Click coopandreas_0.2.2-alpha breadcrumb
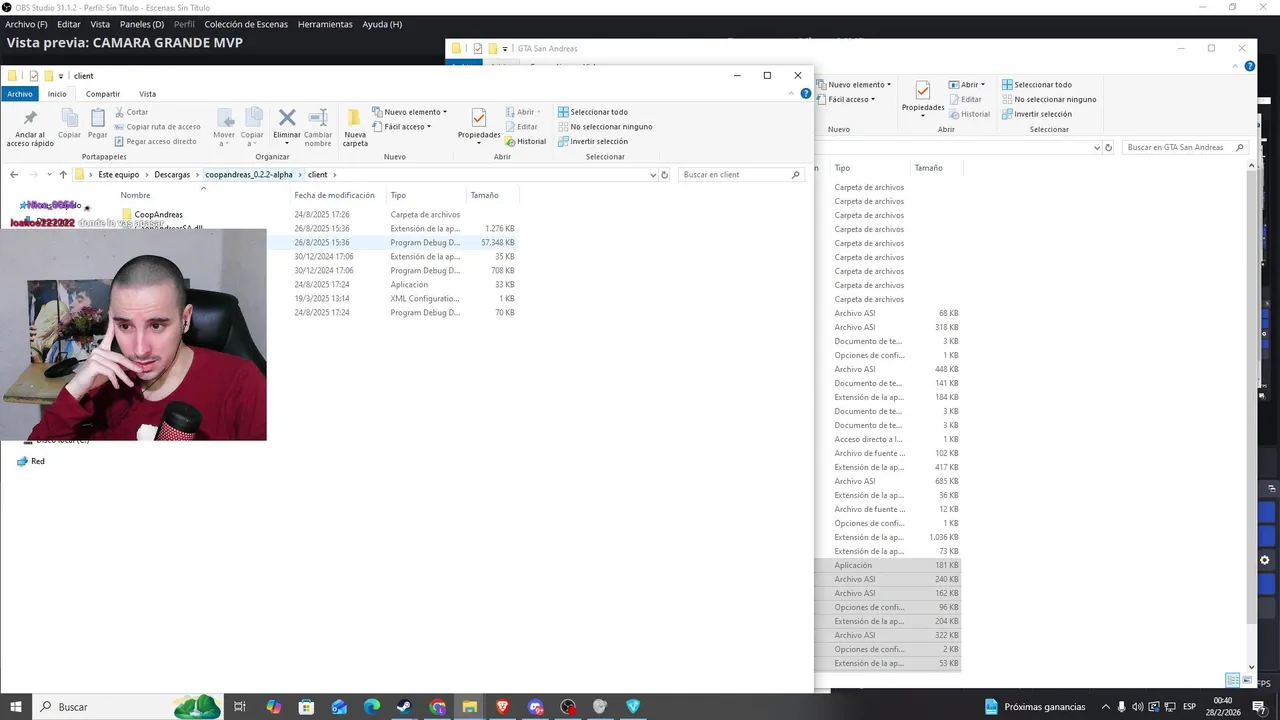 point(249,175)
